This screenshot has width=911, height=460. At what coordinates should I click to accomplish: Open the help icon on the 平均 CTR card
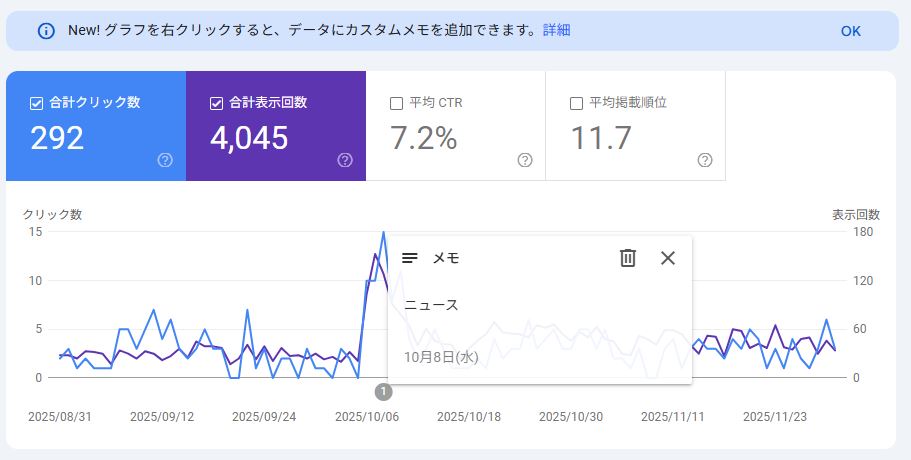pos(525,160)
